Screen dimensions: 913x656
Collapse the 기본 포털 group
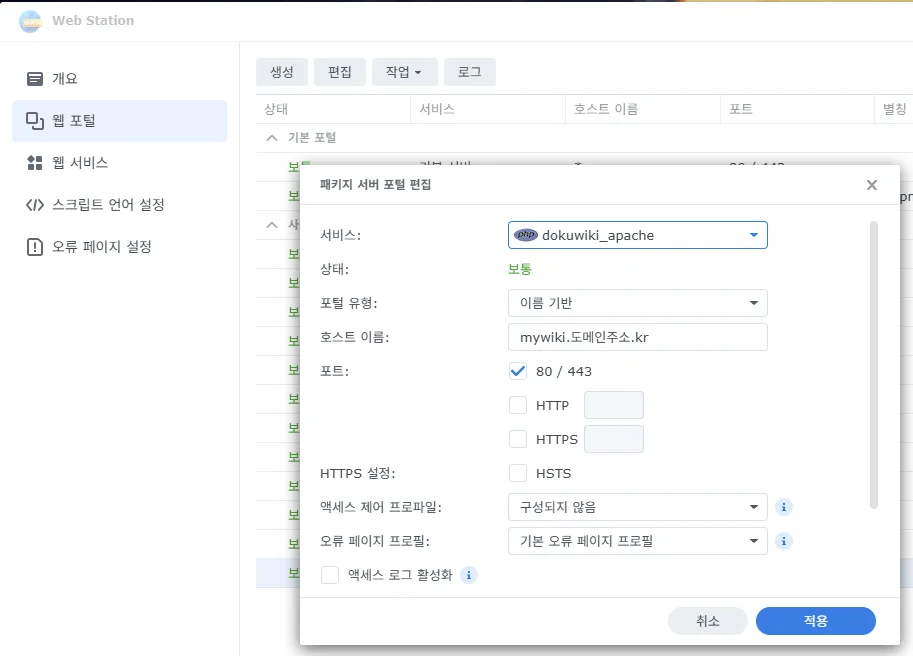(x=272, y=137)
